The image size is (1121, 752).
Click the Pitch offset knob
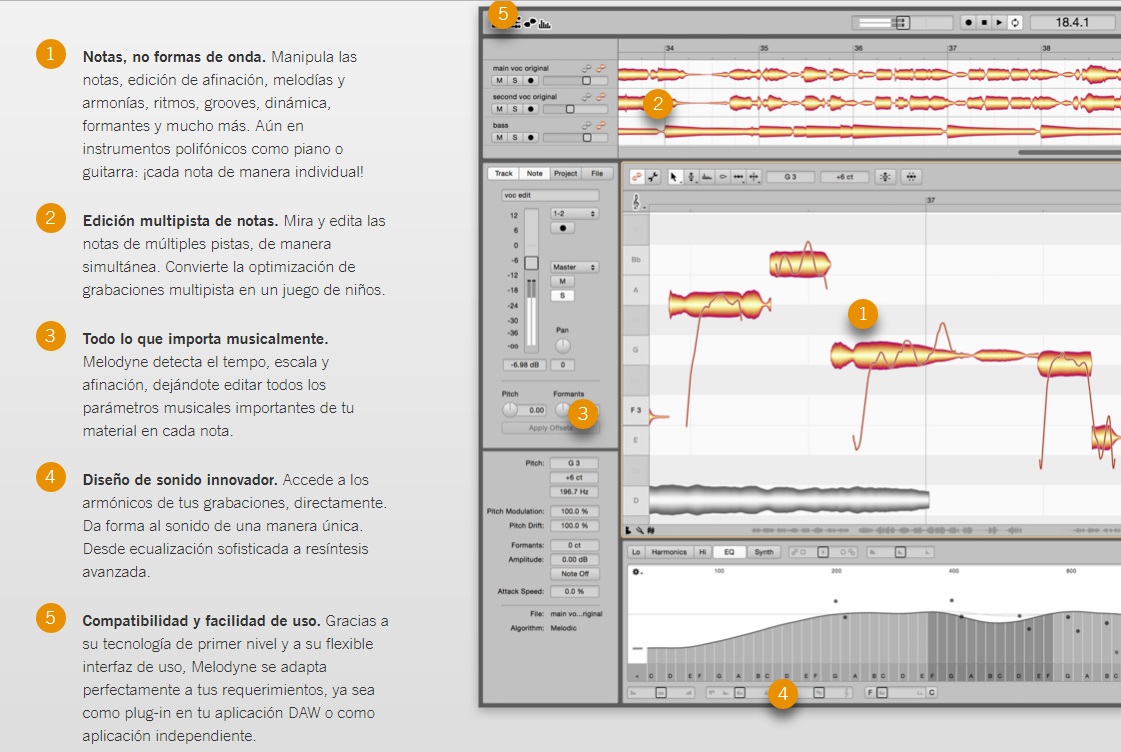510,410
